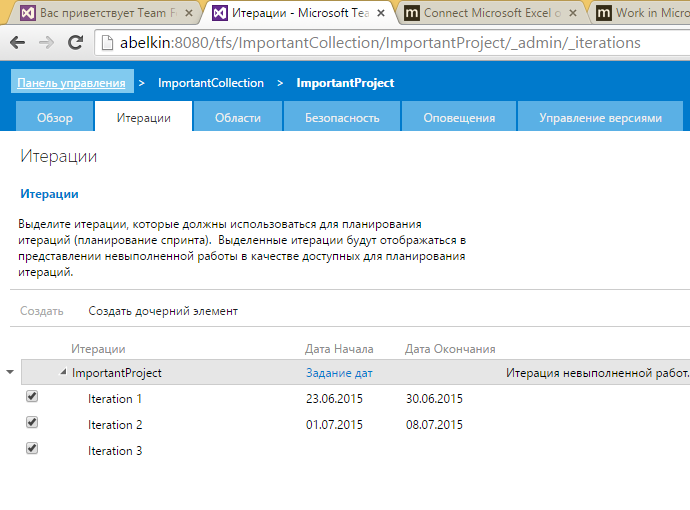Uncheck the Iteration 1 checkbox

point(32,396)
